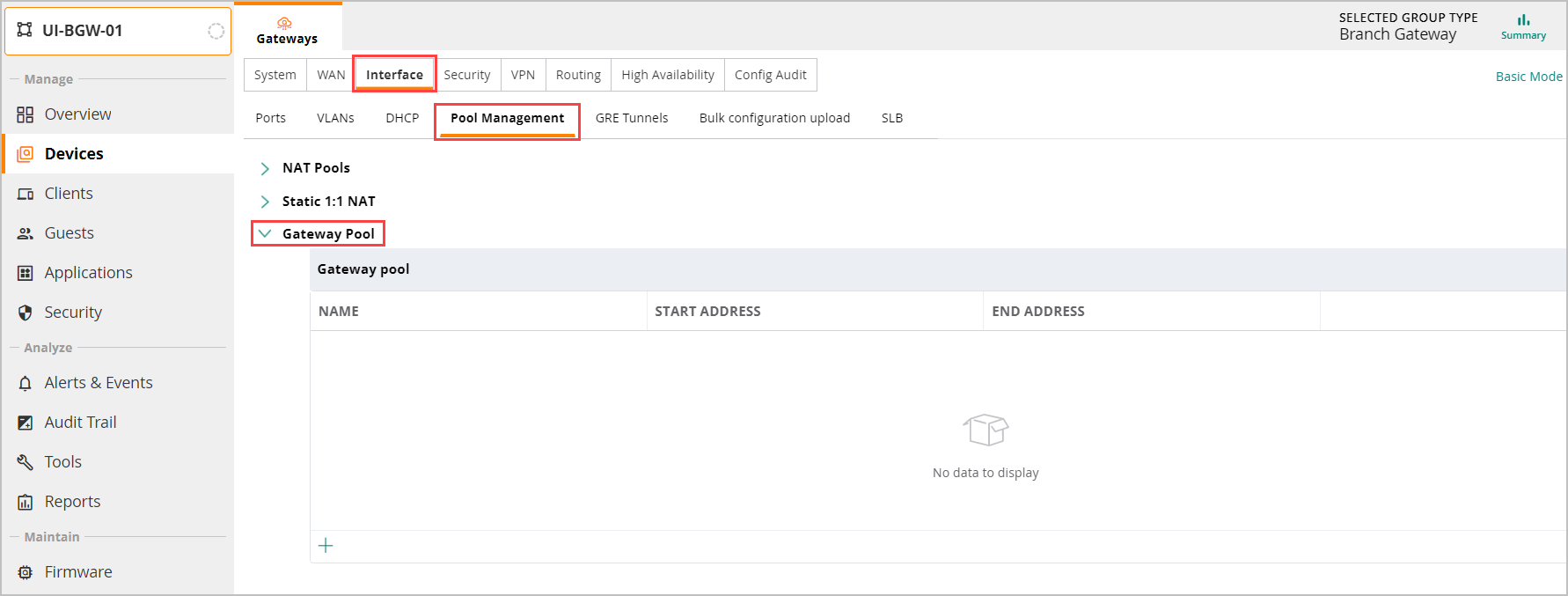Click the UI-BGW-01 group name
The height and width of the screenshot is (596, 1568).
[x=83, y=31]
